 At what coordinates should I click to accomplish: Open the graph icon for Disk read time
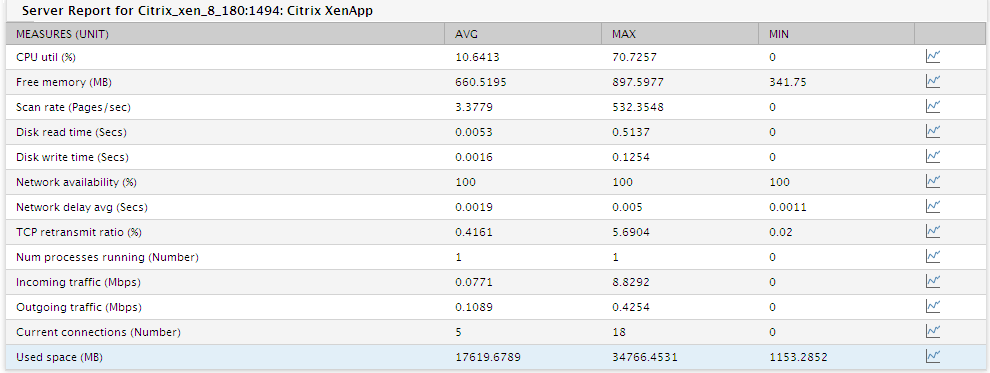[x=933, y=131]
